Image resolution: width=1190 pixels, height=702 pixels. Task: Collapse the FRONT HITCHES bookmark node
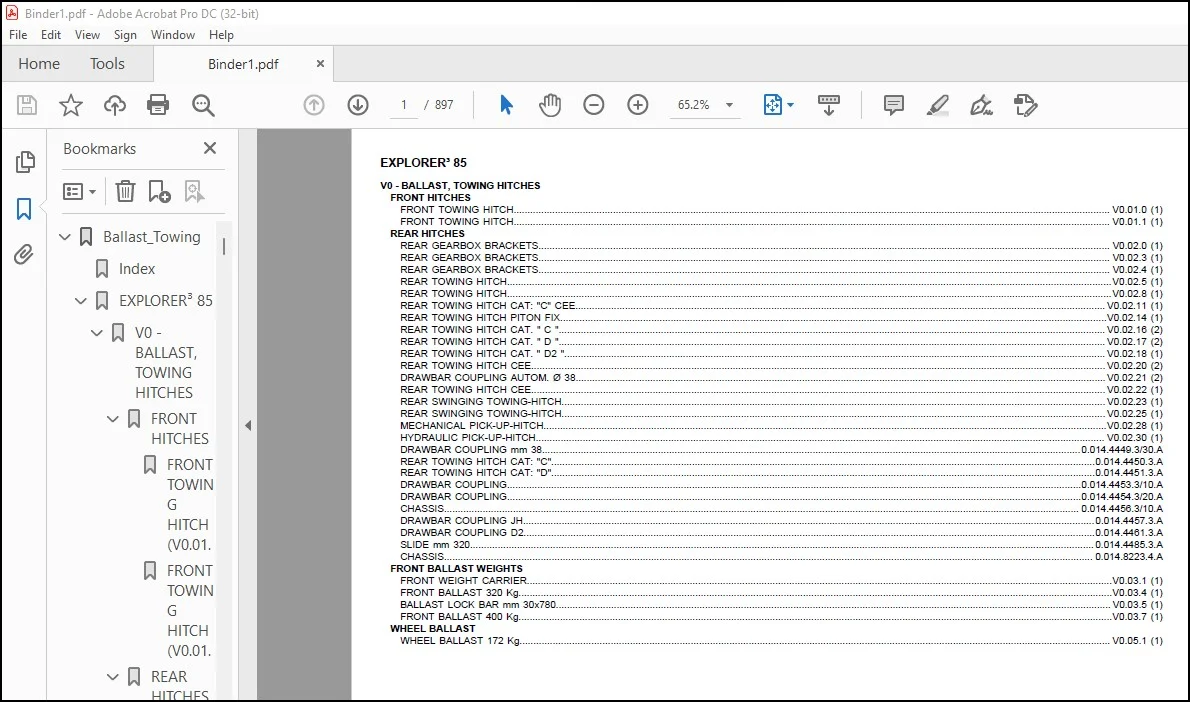tap(113, 418)
